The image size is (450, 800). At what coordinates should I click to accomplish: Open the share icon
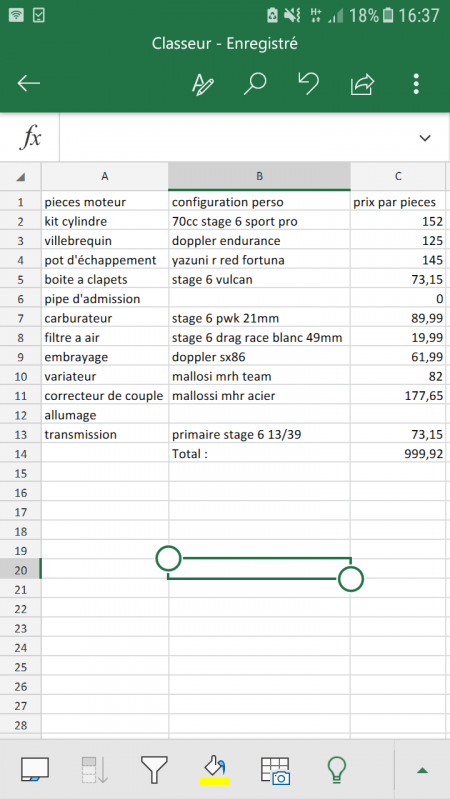(x=363, y=84)
